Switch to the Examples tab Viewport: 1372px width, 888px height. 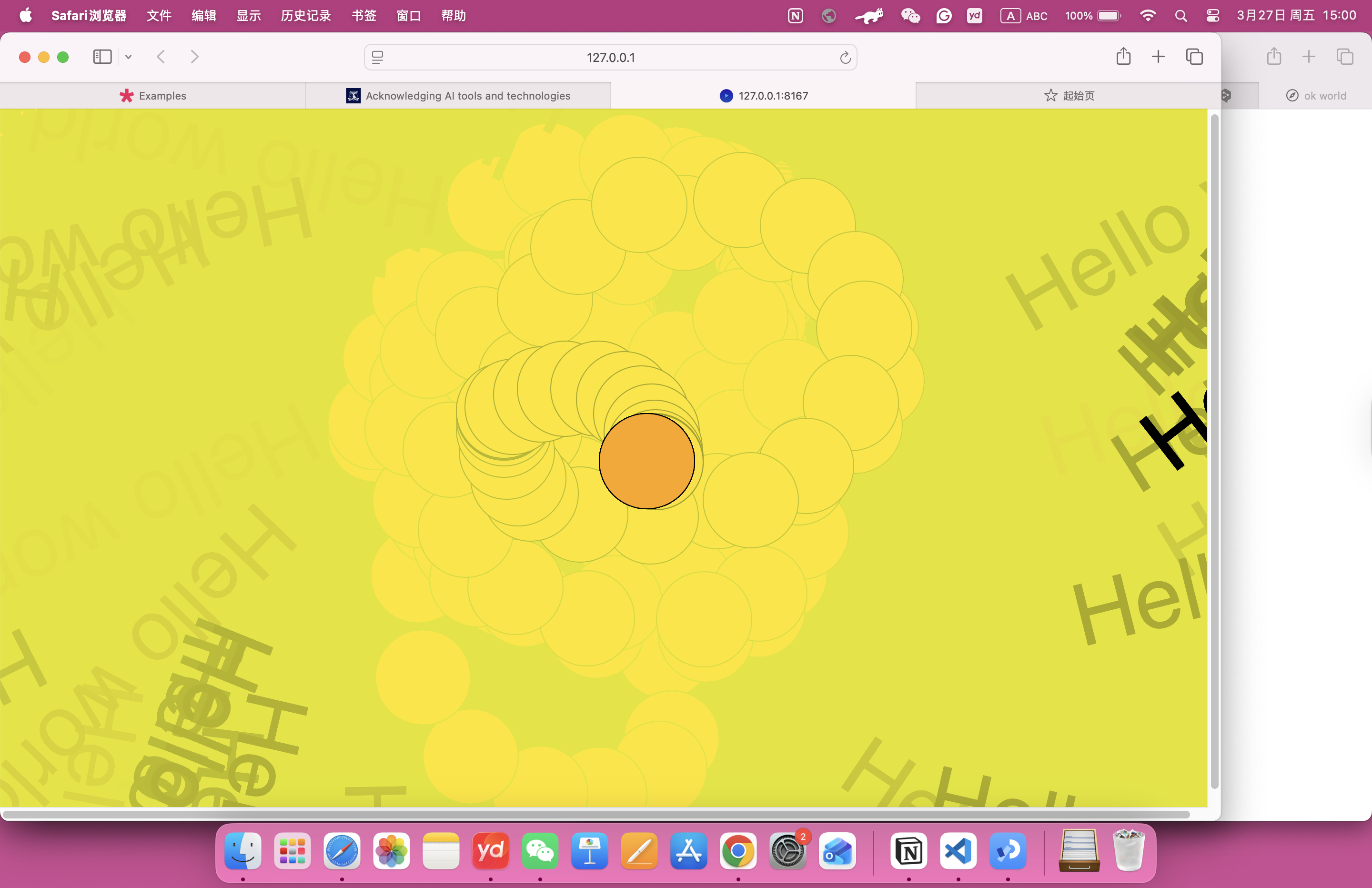point(153,96)
